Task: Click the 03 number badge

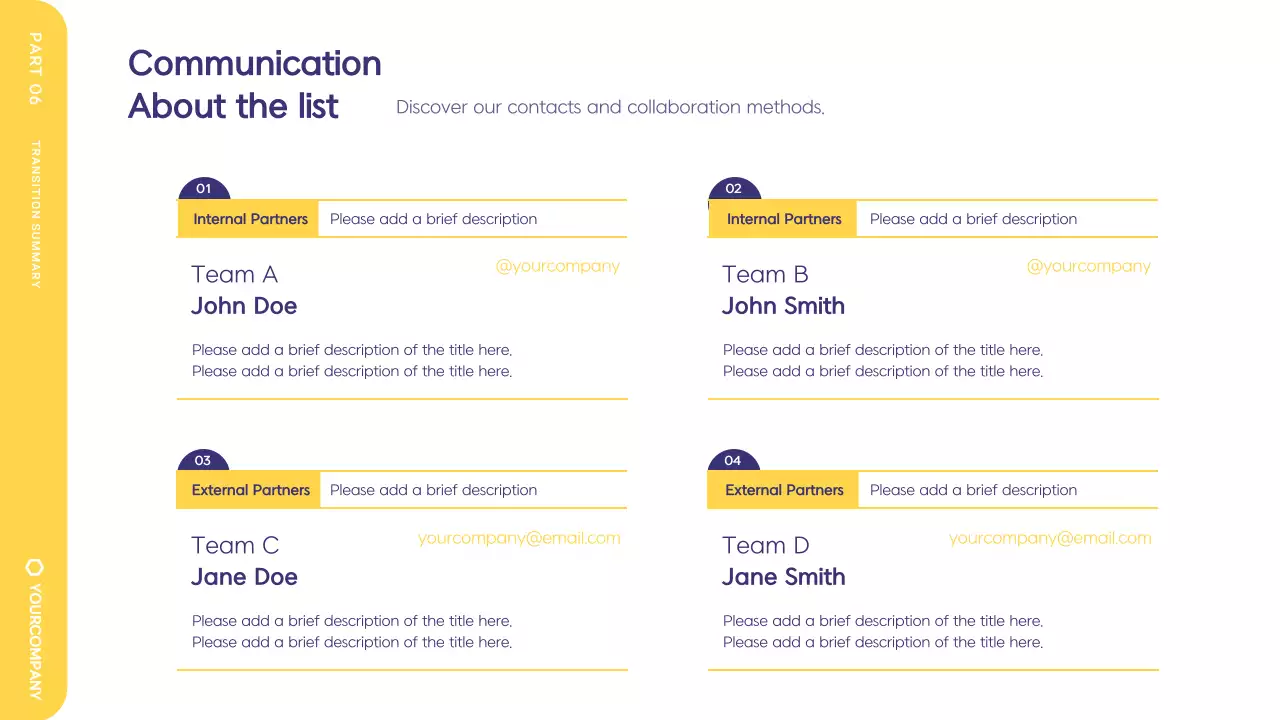Action: click(x=203, y=461)
